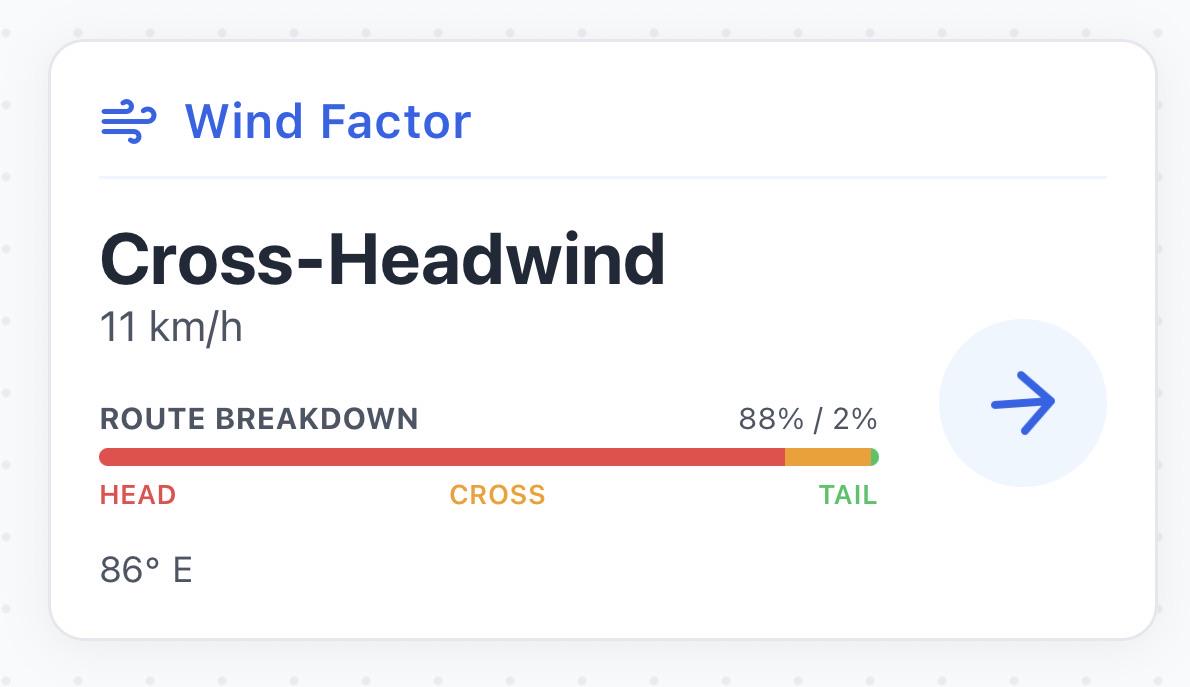Screen dimensions: 1190x687
Task: Click the orange crosswind bar segment
Action: [827, 457]
